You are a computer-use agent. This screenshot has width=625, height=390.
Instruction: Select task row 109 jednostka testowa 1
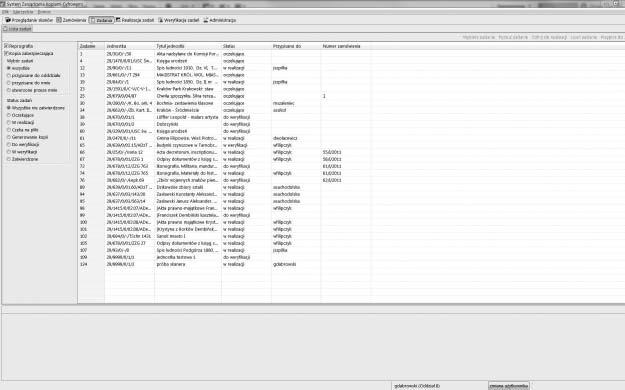pos(351,257)
